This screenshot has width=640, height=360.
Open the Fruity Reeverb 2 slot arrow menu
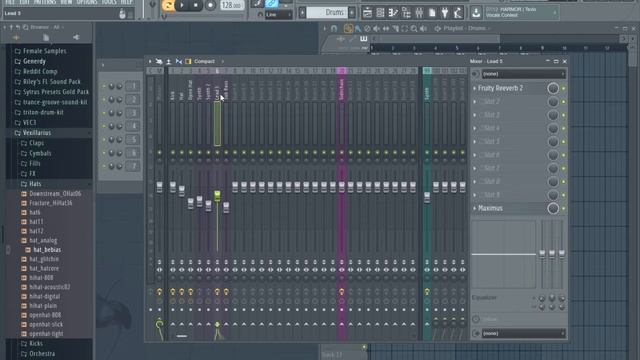pos(474,88)
